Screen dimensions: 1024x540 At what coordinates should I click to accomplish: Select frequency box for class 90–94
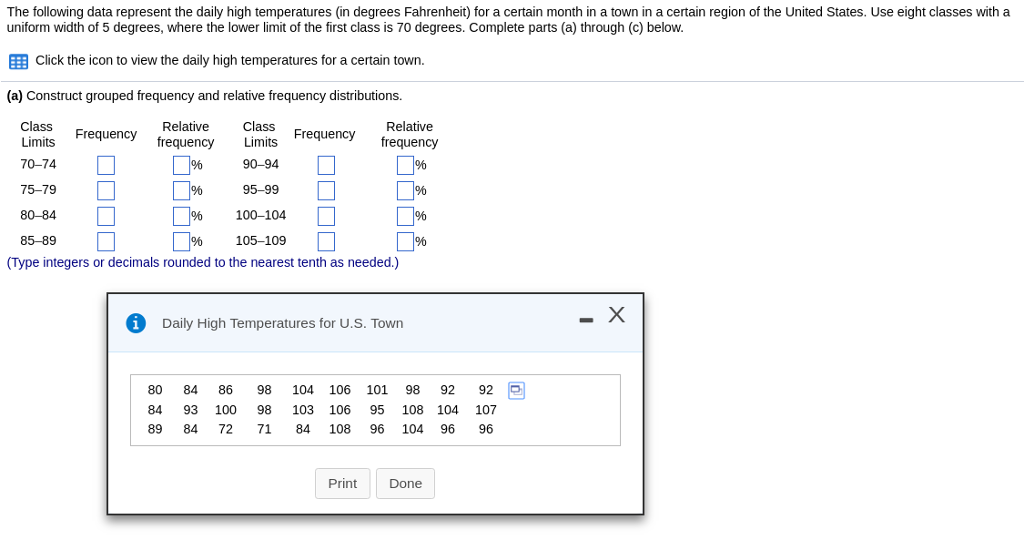point(327,165)
